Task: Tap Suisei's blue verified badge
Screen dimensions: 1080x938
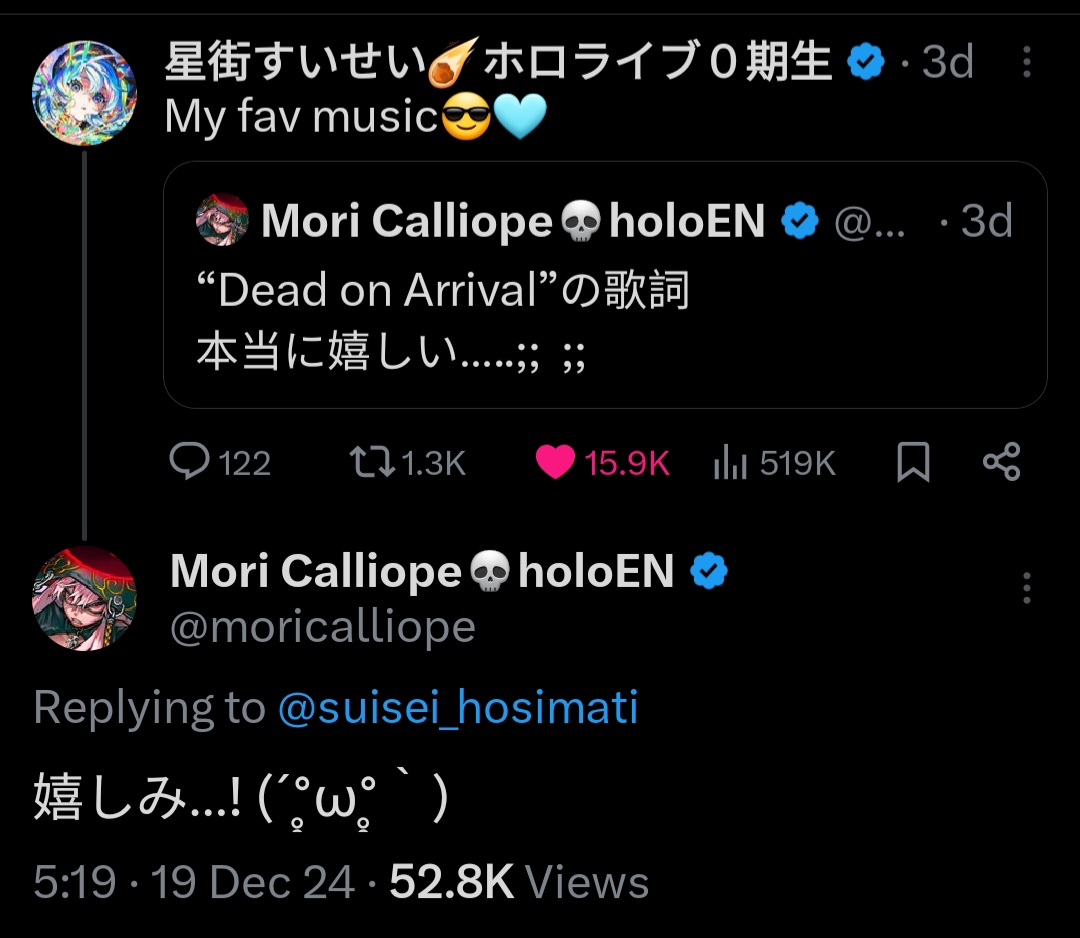Action: [866, 64]
